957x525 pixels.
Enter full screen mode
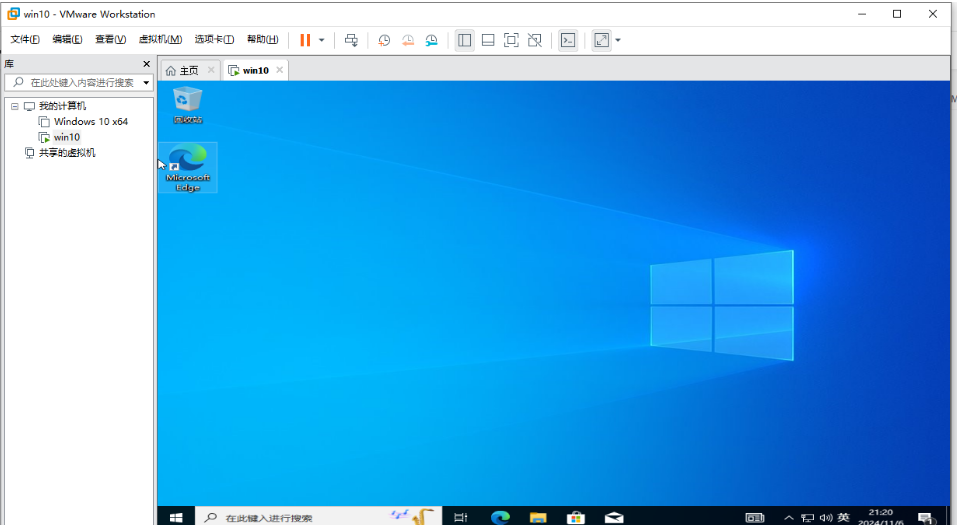pos(511,40)
